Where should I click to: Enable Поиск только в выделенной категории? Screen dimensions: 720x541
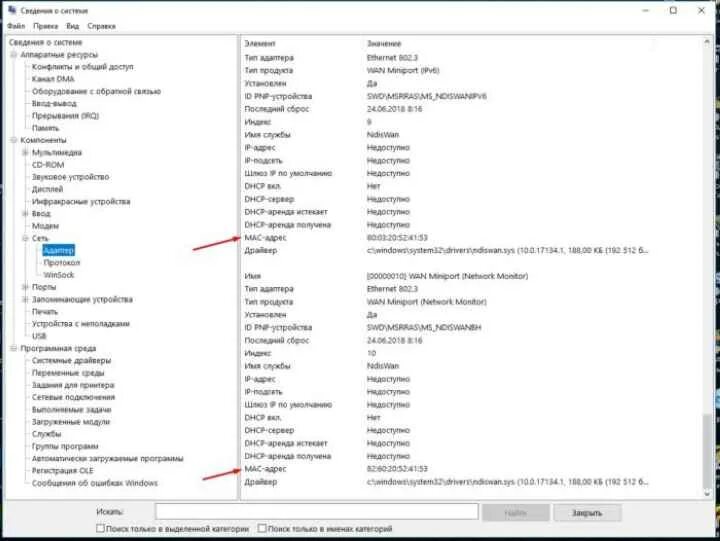pos(101,529)
